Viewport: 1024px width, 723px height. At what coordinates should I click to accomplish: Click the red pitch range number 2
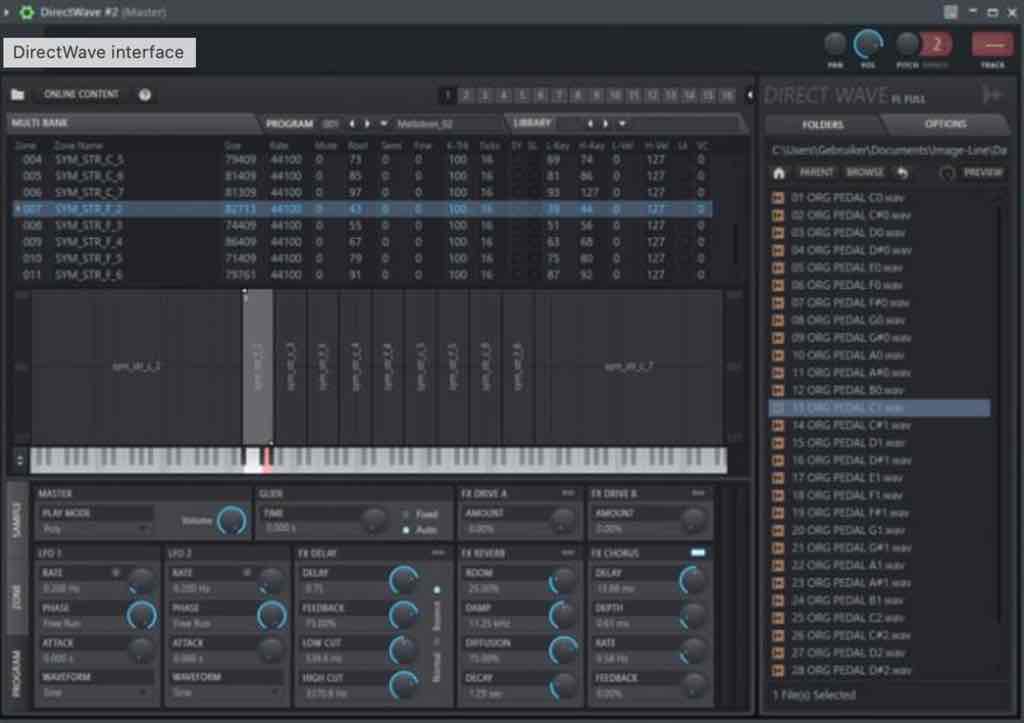936,44
